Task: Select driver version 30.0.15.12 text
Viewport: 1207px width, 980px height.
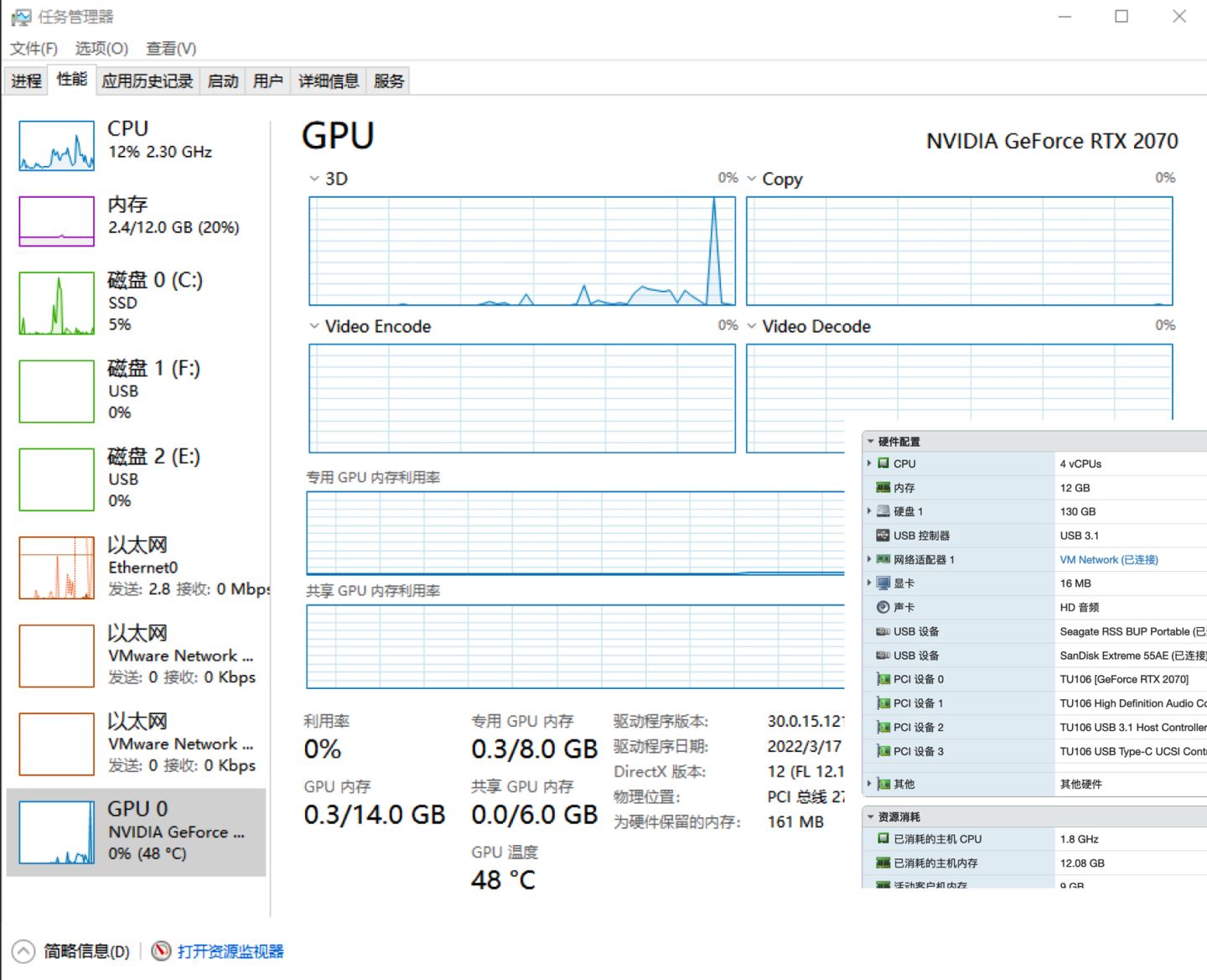Action: [x=806, y=721]
